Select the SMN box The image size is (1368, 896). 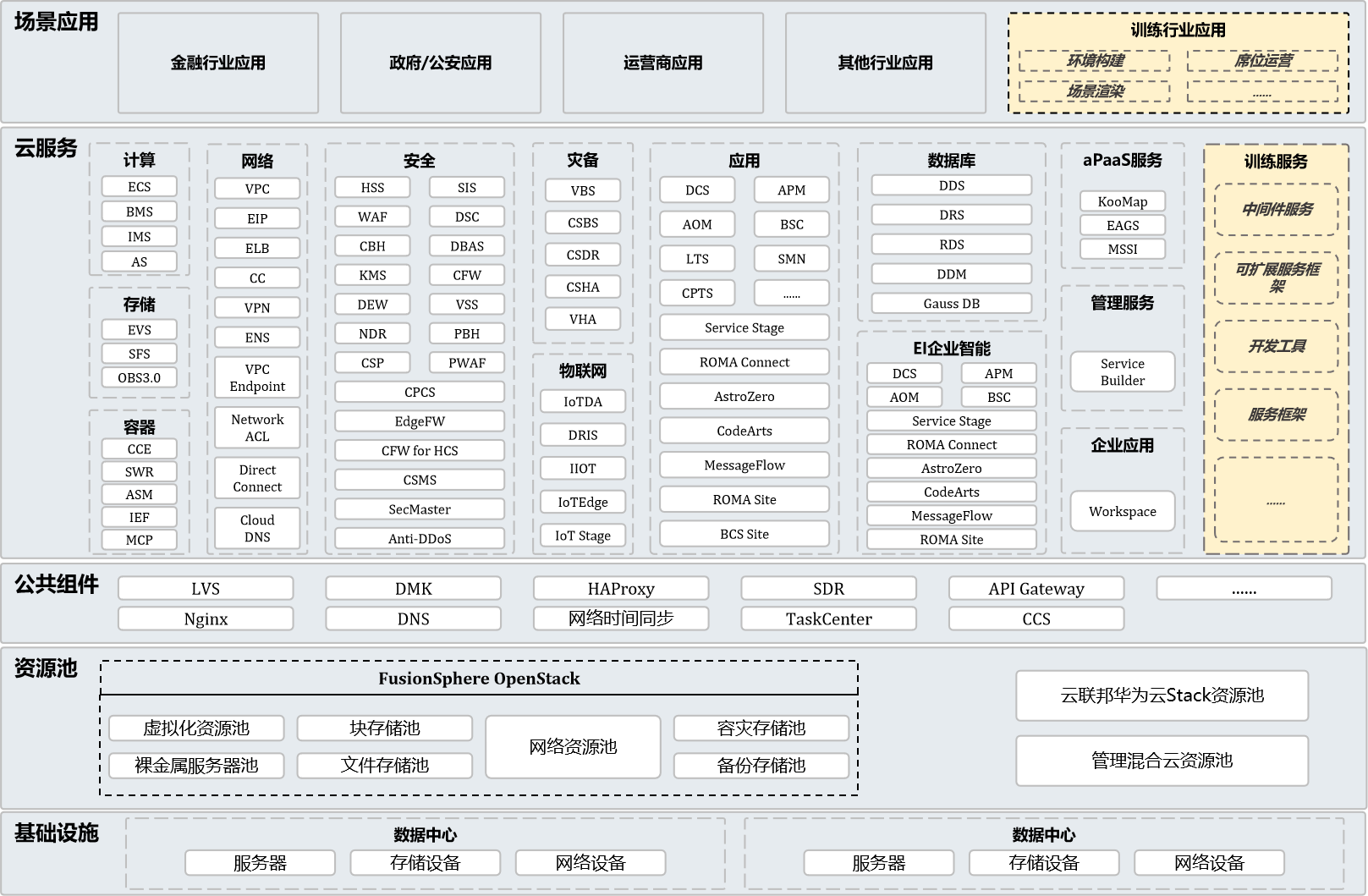tap(792, 259)
